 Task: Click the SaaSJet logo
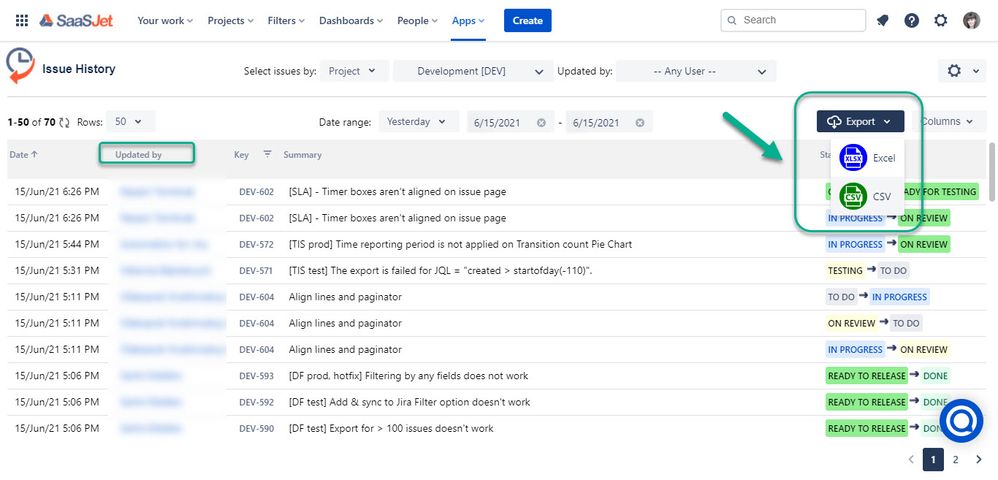tap(76, 20)
